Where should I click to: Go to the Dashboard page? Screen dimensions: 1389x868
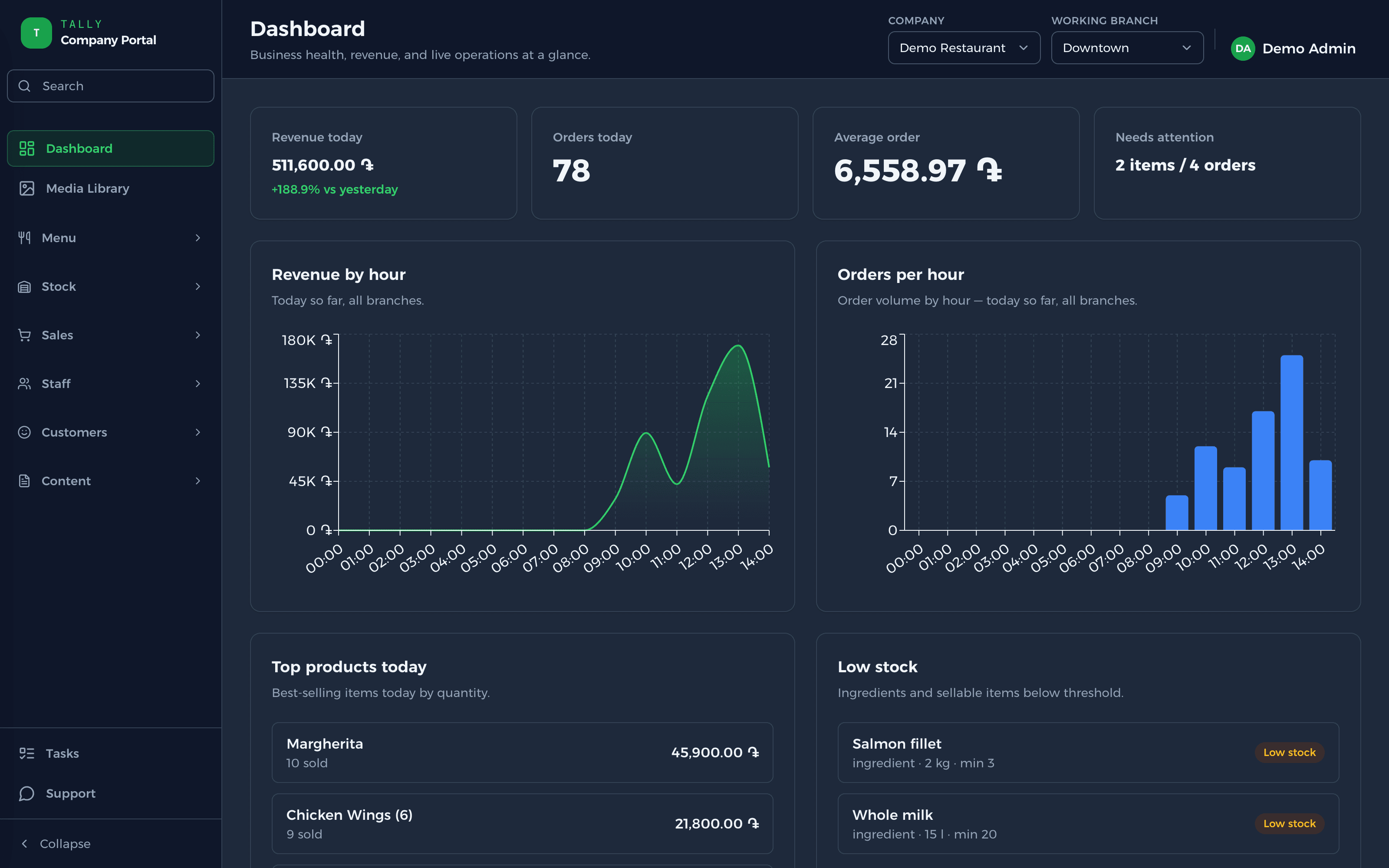click(110, 149)
